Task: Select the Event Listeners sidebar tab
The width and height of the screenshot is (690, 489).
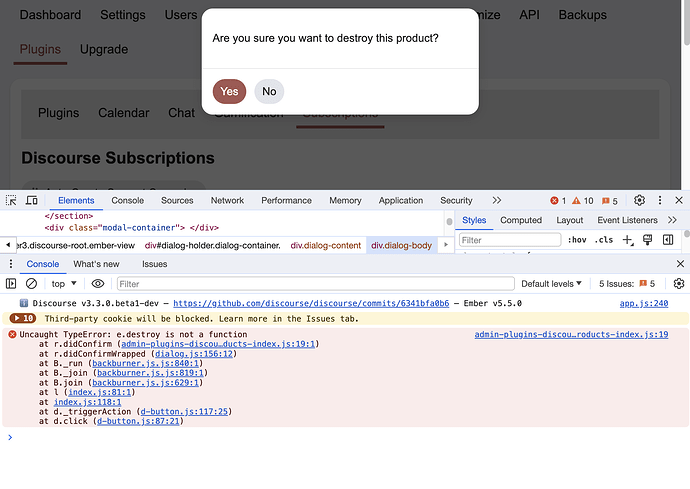Action: coord(627,221)
